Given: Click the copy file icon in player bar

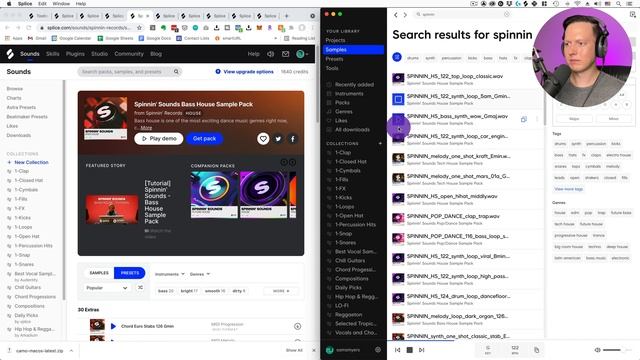Looking at the screenshot, I should point(536,350).
